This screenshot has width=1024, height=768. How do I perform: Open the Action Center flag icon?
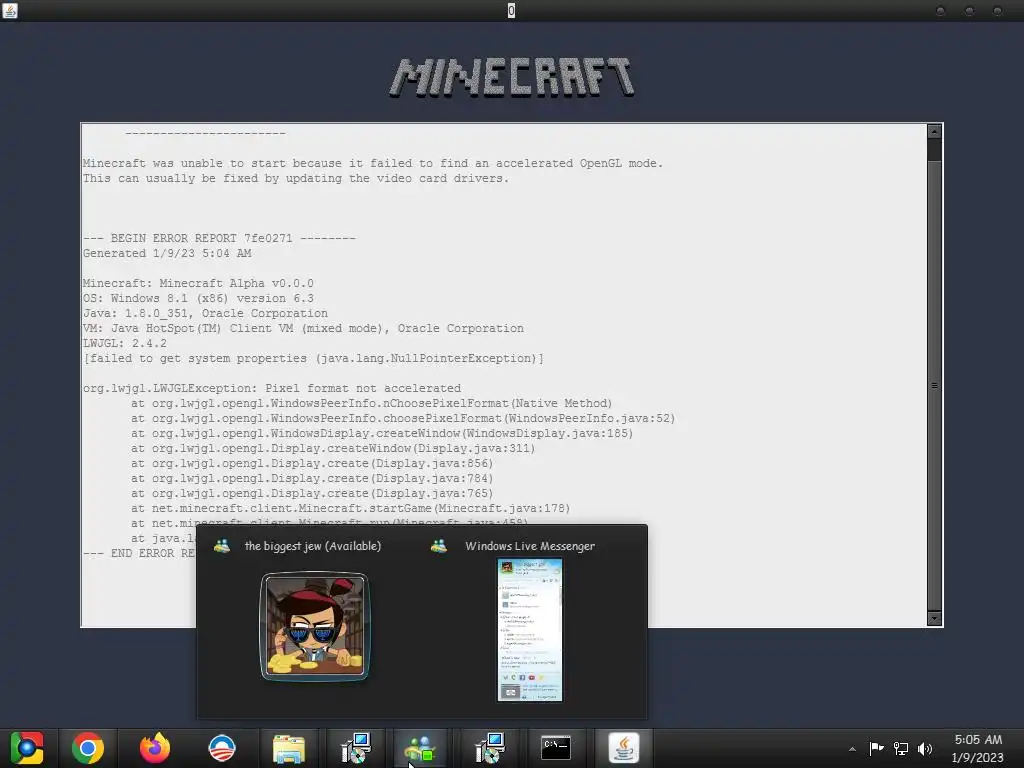(x=876, y=748)
